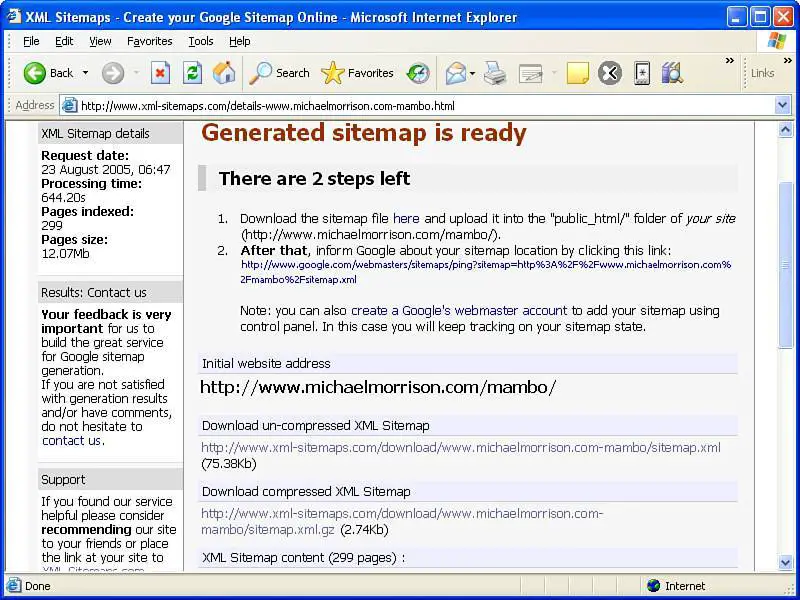Stop loading with the red X page icon

coord(160,73)
